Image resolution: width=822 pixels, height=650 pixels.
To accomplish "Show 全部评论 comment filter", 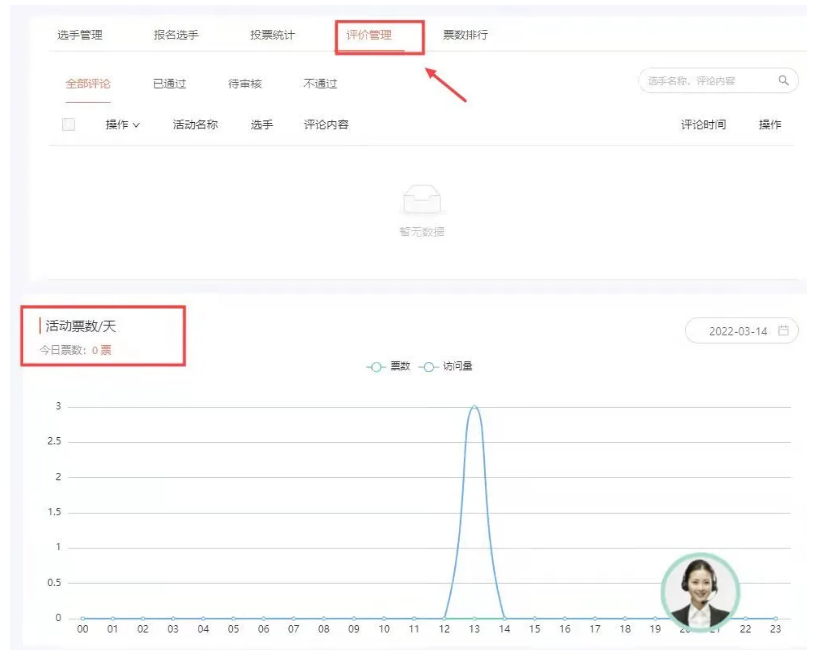I will (88, 84).
